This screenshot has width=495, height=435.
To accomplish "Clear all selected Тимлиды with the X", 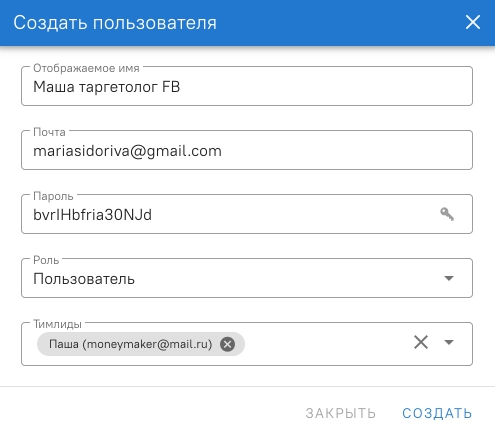I will (x=421, y=342).
